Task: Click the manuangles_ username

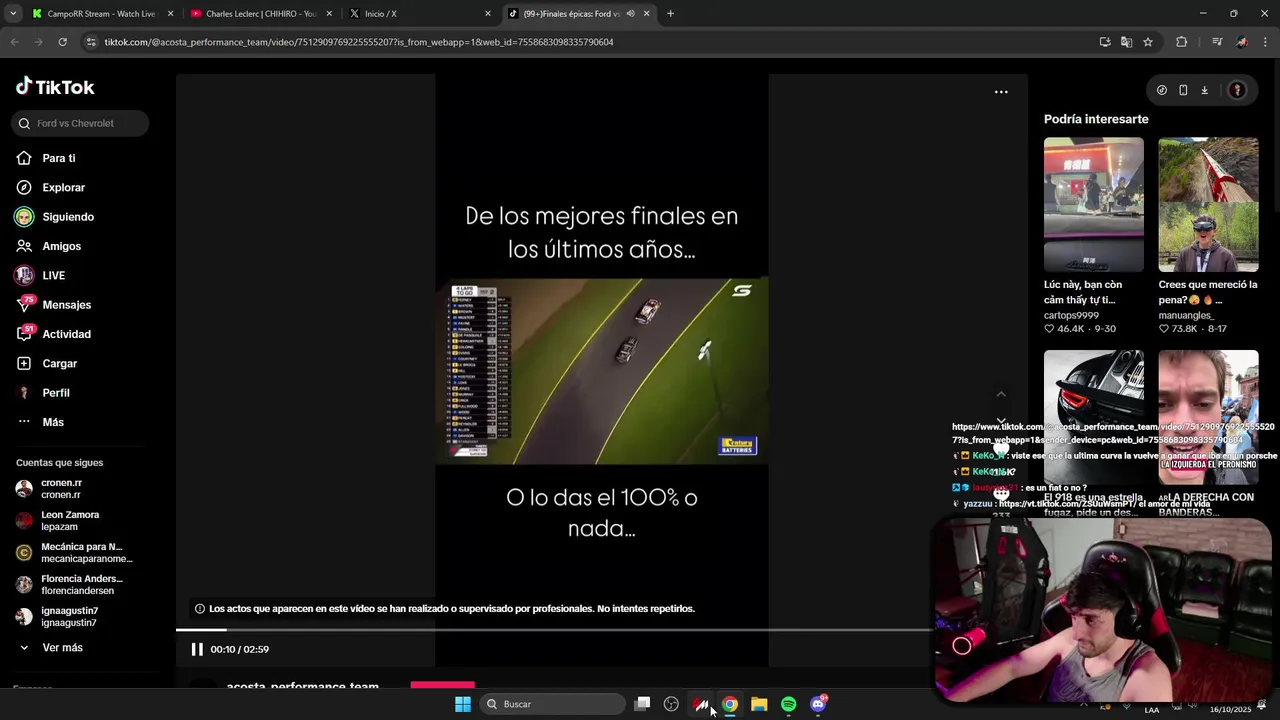Action: [1186, 315]
